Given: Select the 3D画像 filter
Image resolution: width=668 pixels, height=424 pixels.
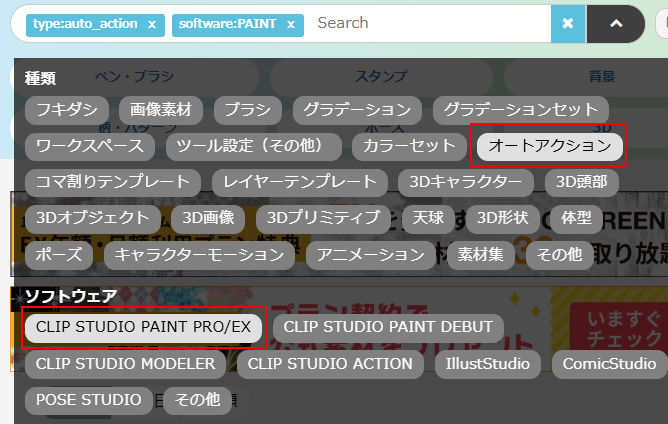Looking at the screenshot, I should pos(208,219).
